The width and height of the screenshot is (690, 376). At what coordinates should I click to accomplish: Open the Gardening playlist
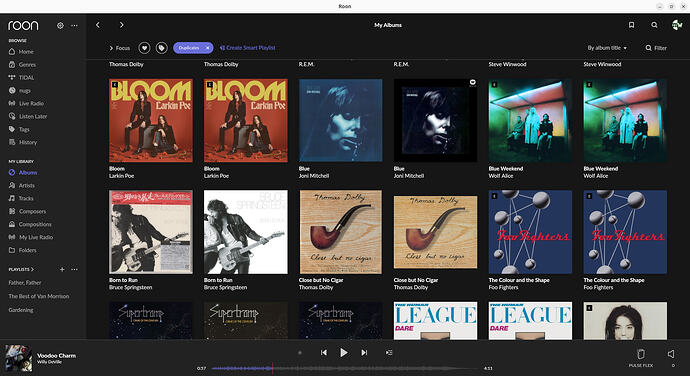pyautogui.click(x=21, y=310)
